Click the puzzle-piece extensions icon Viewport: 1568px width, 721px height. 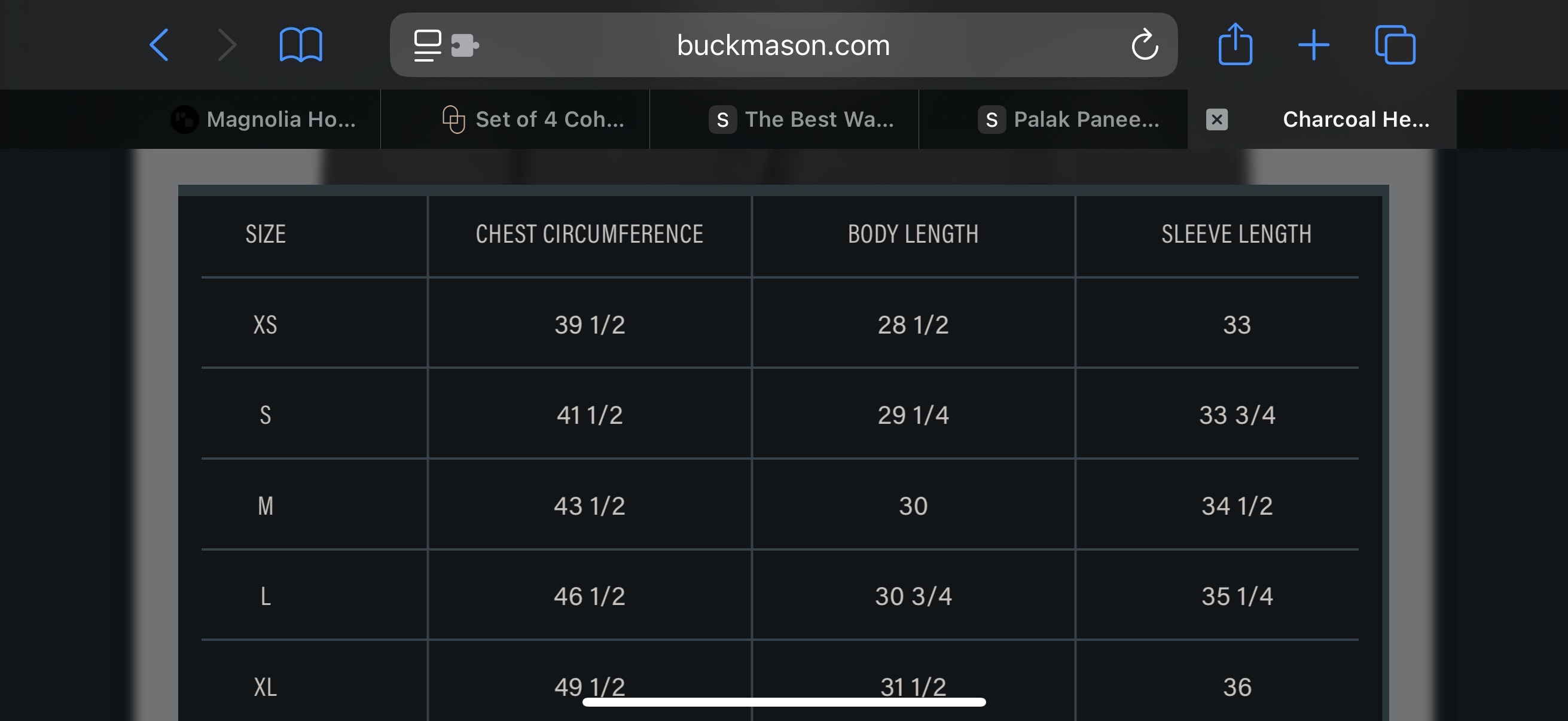465,45
